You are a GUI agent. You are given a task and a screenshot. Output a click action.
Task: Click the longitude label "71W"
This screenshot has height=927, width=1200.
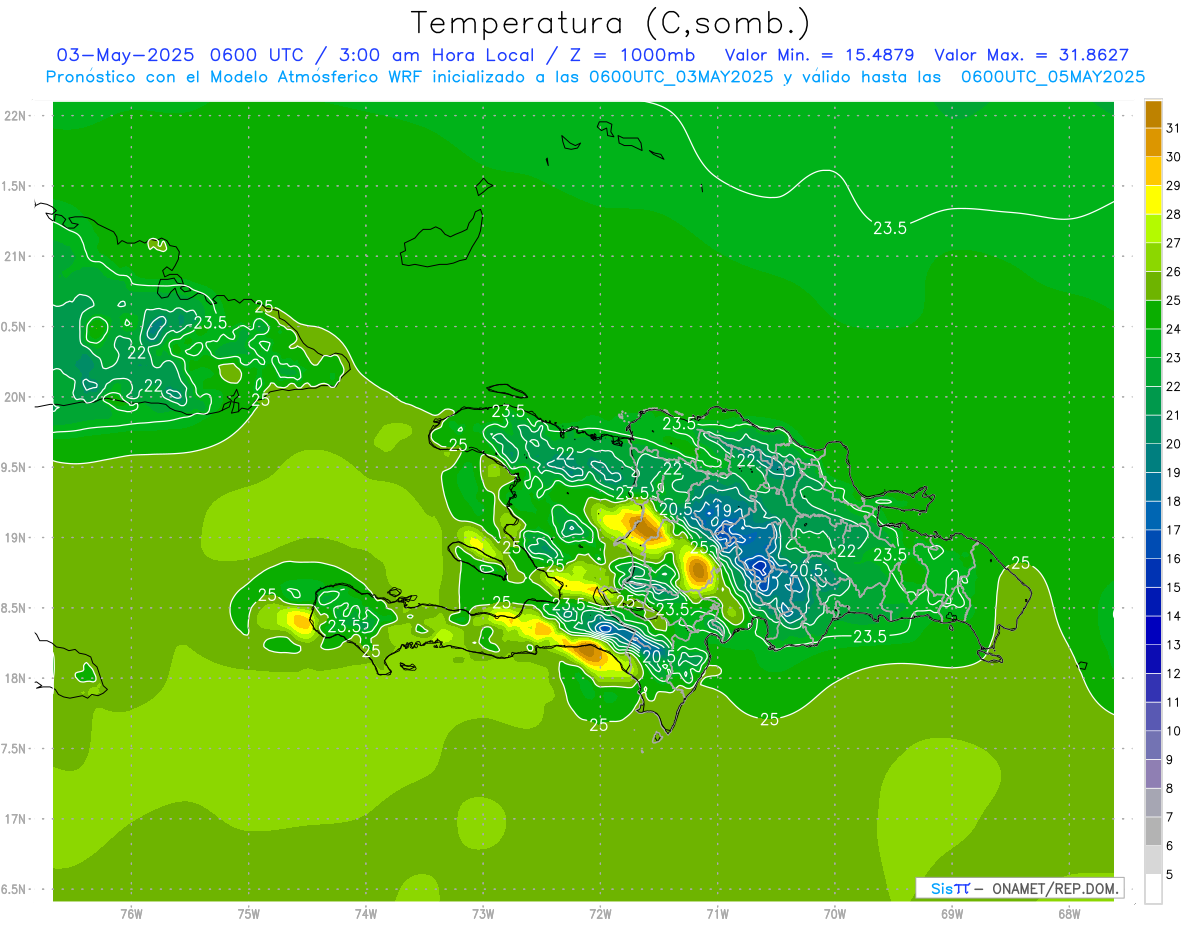tap(717, 914)
